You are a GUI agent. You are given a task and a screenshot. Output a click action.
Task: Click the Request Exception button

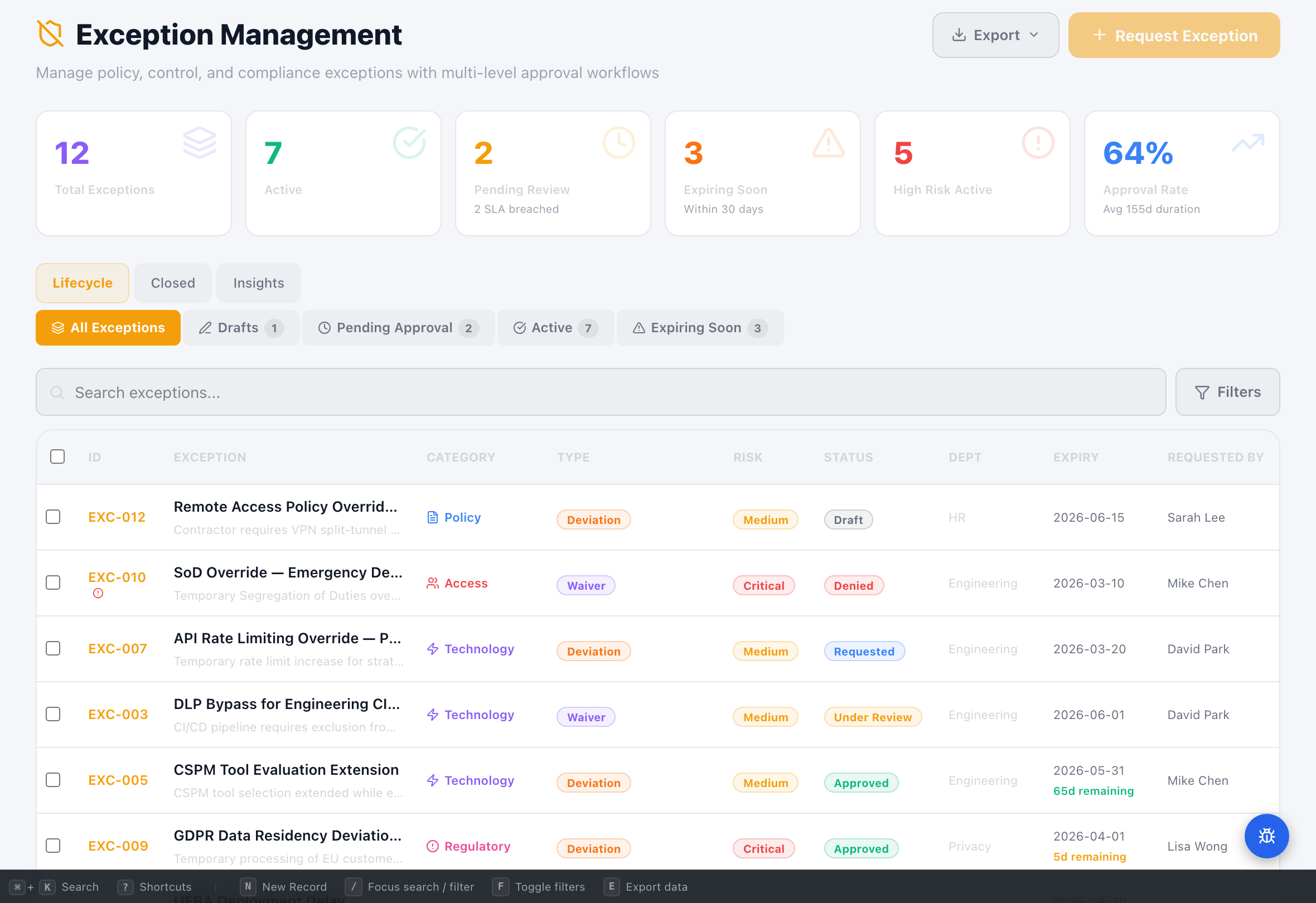[x=1173, y=35]
